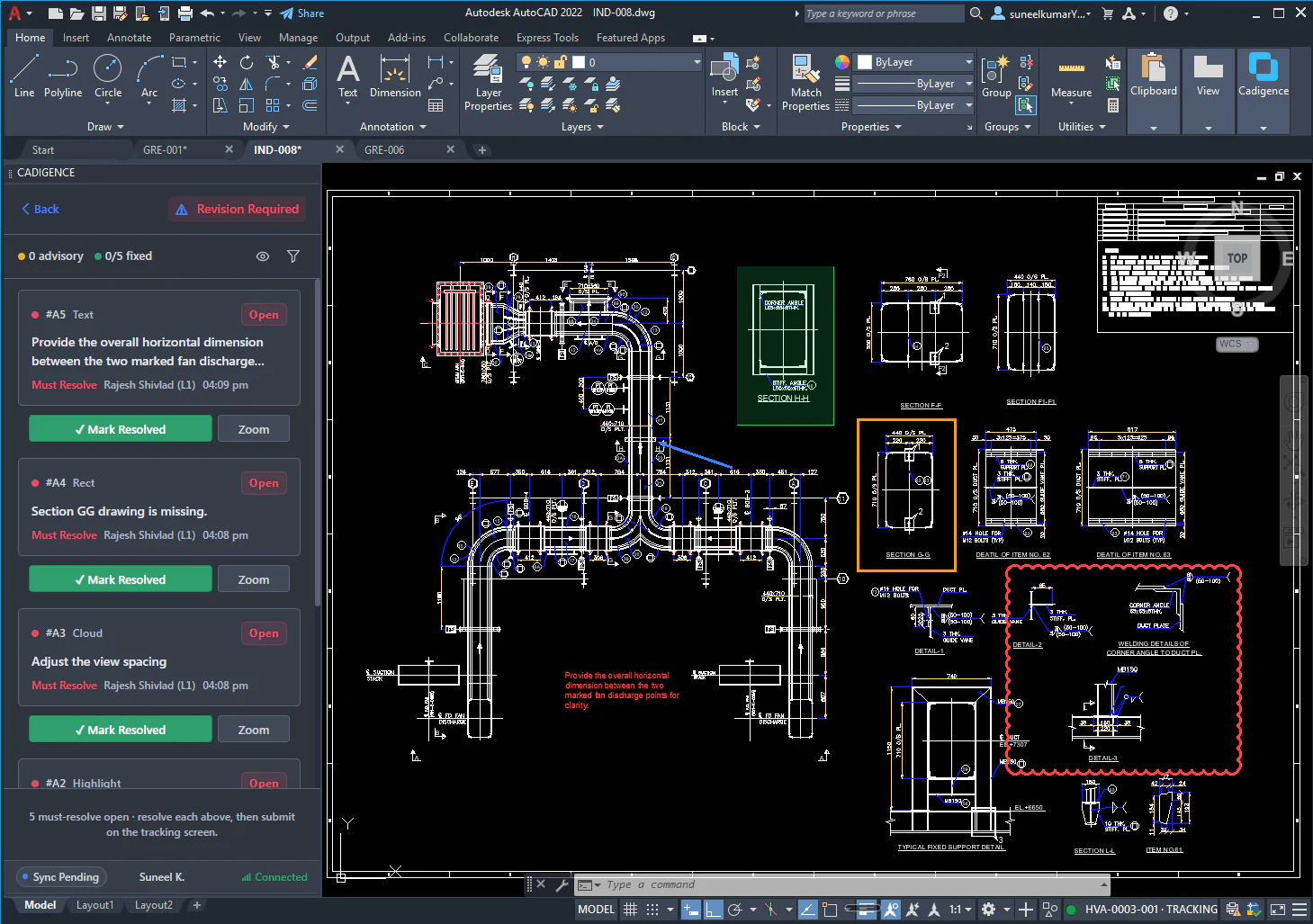1313x924 pixels.
Task: Expand the Layers panel dropdown
Action: [x=582, y=127]
